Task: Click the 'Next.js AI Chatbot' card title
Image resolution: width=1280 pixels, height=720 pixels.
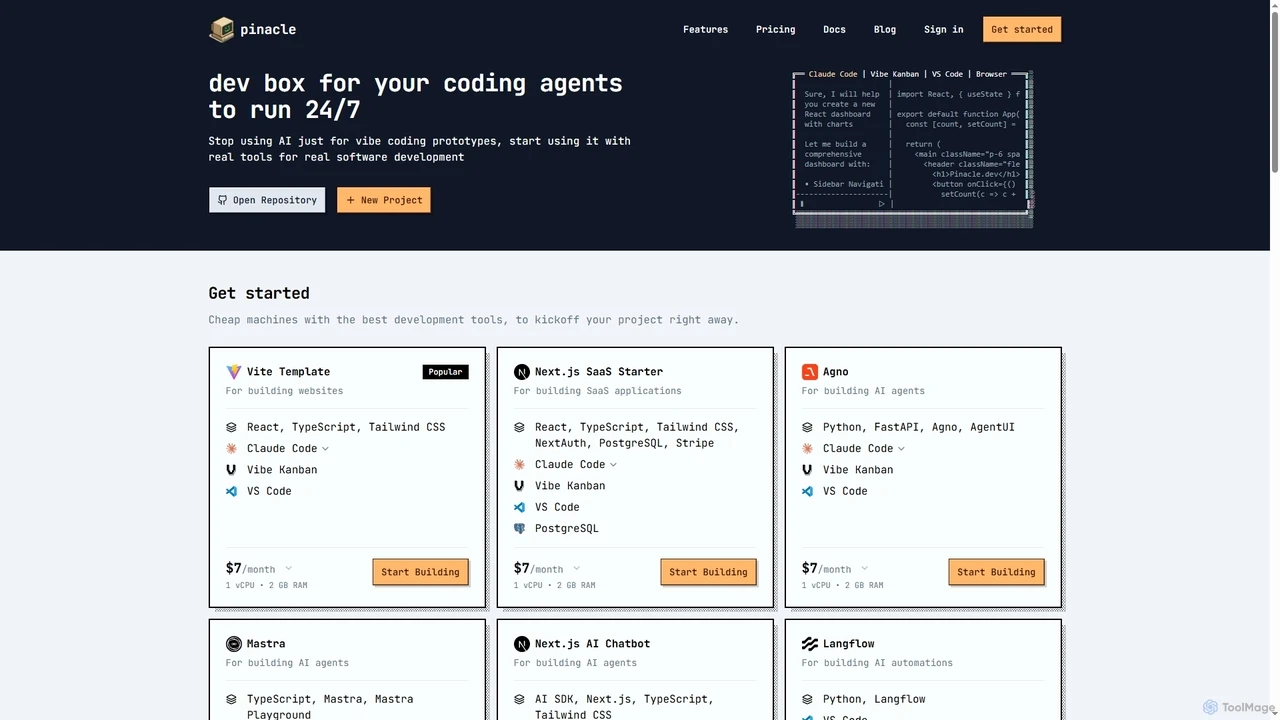Action: coord(592,644)
